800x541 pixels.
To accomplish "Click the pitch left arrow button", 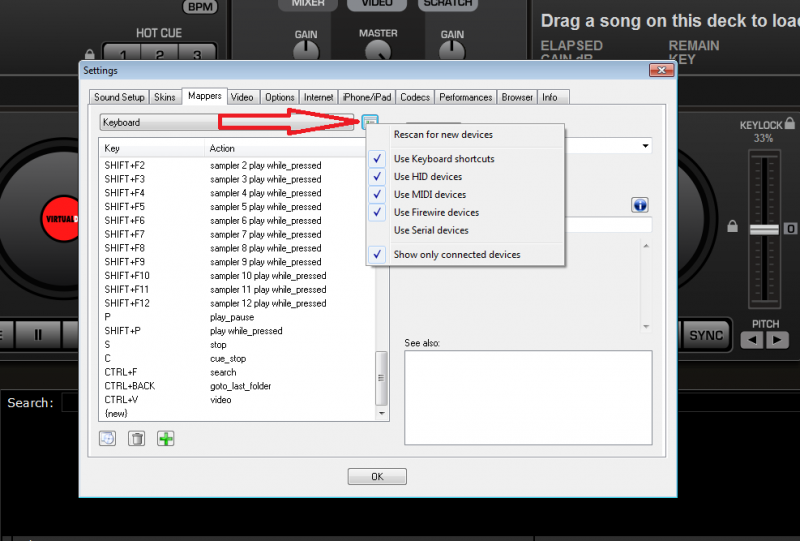I will point(751,340).
